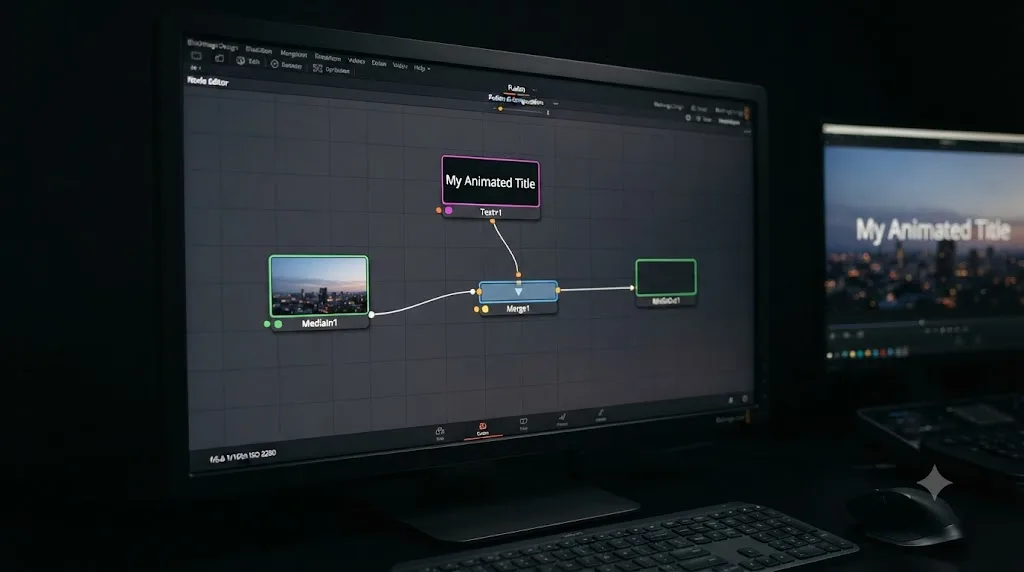The width and height of the screenshot is (1024, 572).
Task: Click the left green dot below MediaIn1
Action: coord(267,324)
